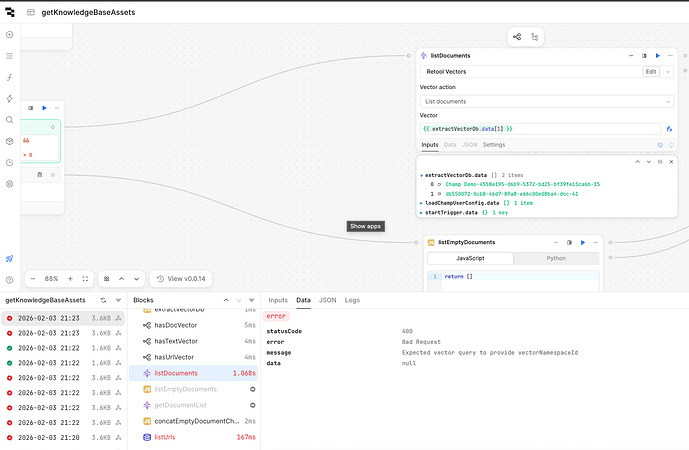Expand startTrigger.data tree node
This screenshot has width=689, height=450.
[421, 212]
